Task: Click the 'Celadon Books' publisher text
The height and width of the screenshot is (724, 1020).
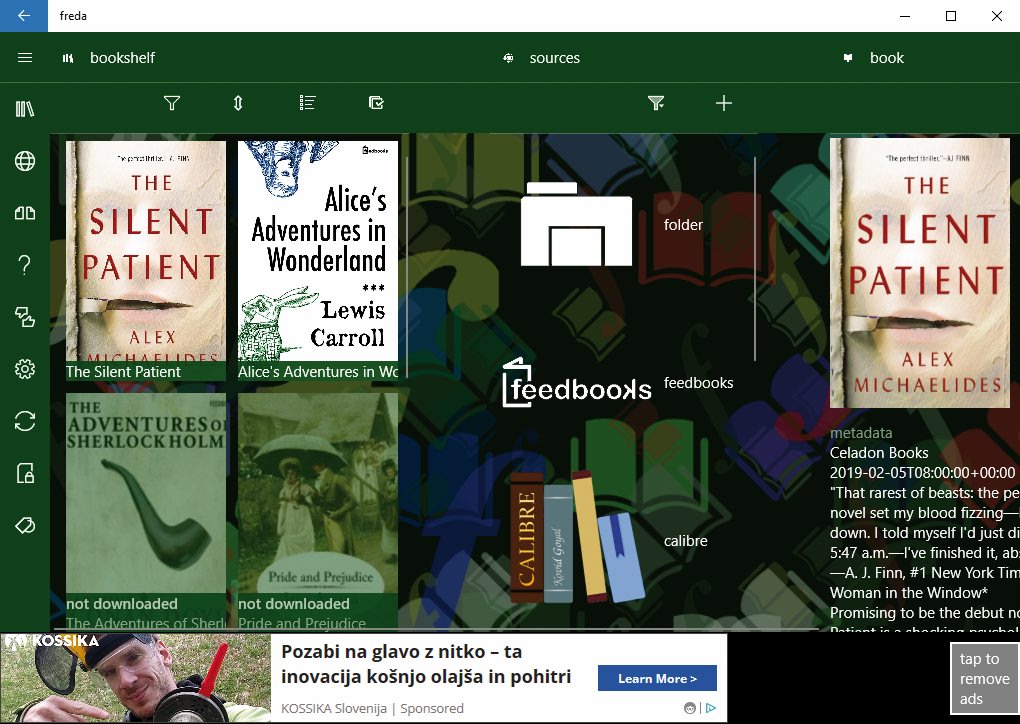Action: tap(879, 453)
